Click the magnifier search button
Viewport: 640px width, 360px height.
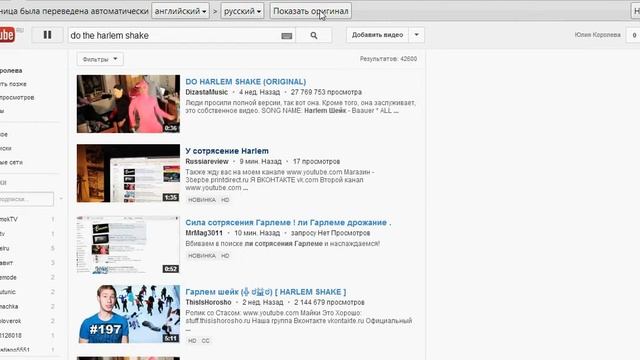click(x=313, y=36)
